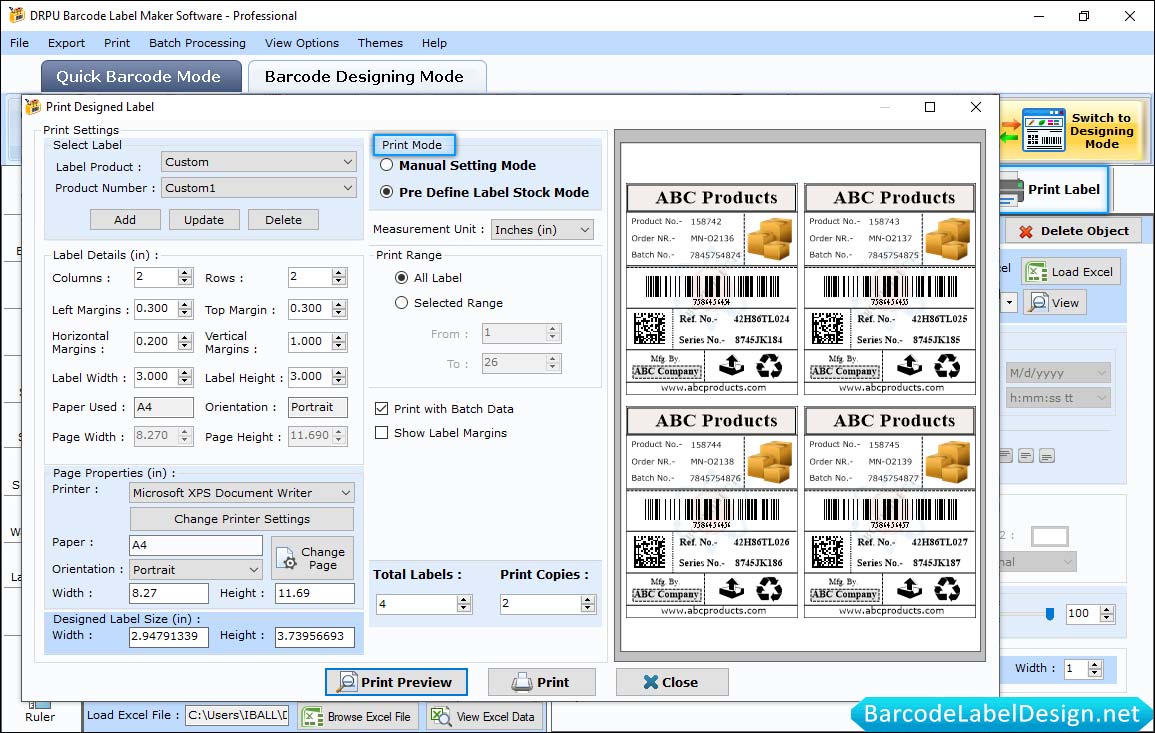
Task: Click left text alignment icon in side panel
Action: pos(1006,456)
